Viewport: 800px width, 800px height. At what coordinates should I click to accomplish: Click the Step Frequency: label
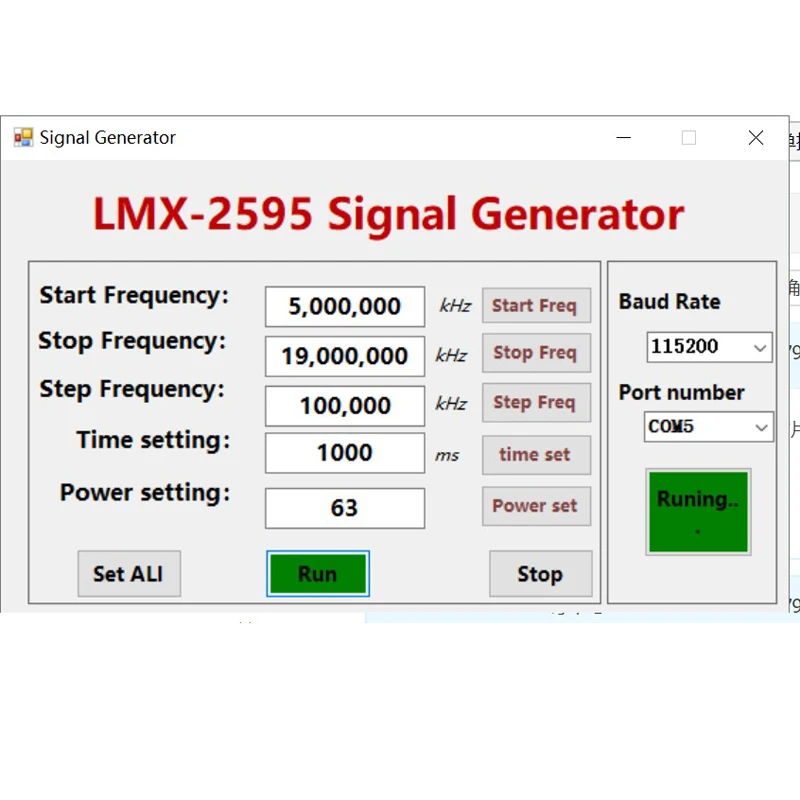tap(132, 390)
